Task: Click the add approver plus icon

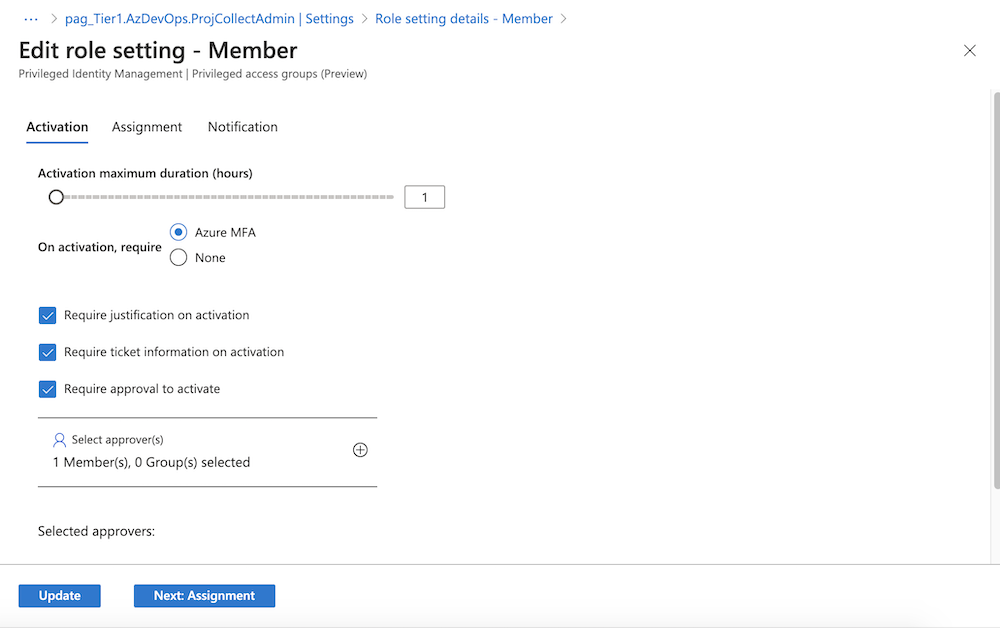Action: [360, 450]
